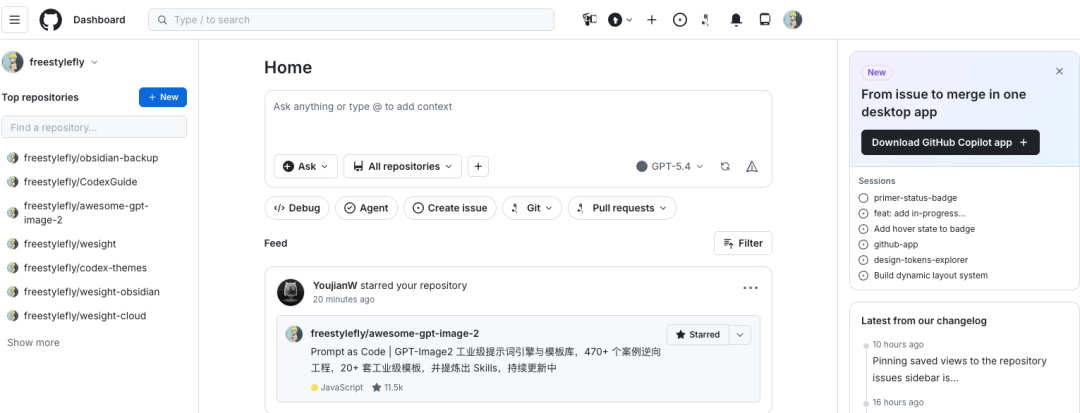Click YoujianW's avatar in the feed
This screenshot has width=1080, height=413.
tap(291, 293)
